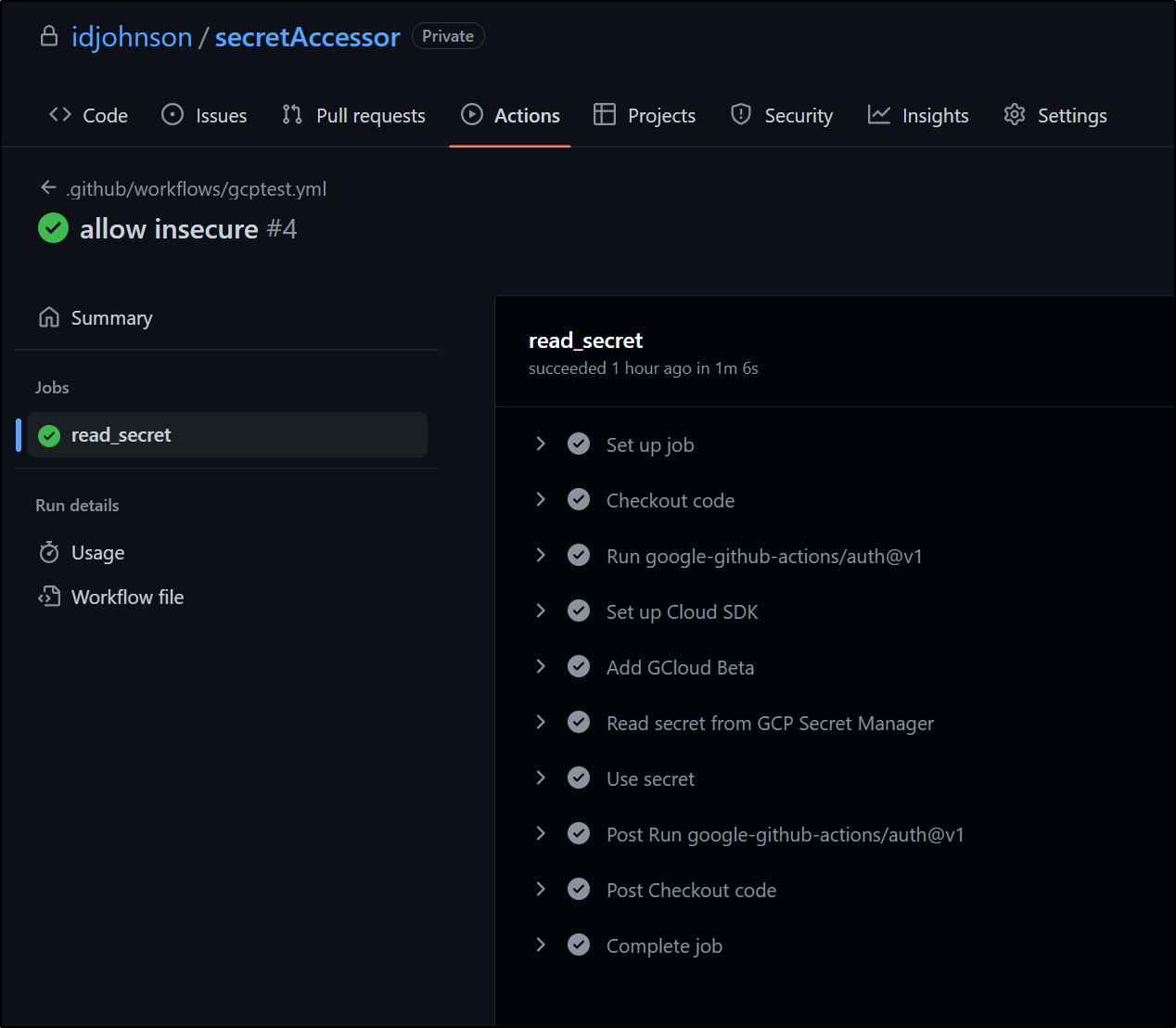Click the status check icon for Set up job
The width and height of the screenshot is (1176, 1028).
(579, 443)
